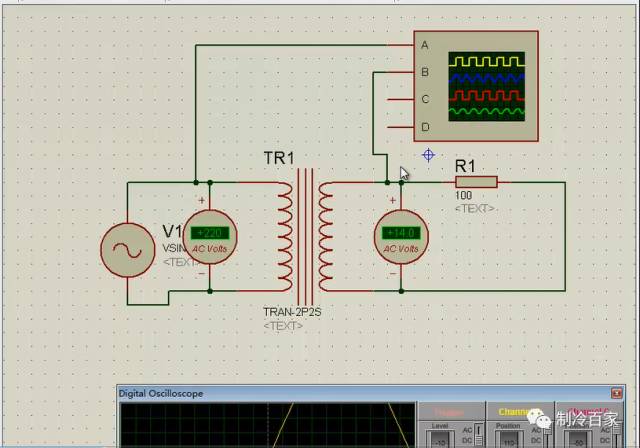This screenshot has width=640, height=448.
Task: Select the four-channel oscilloscope component
Action: click(x=476, y=86)
